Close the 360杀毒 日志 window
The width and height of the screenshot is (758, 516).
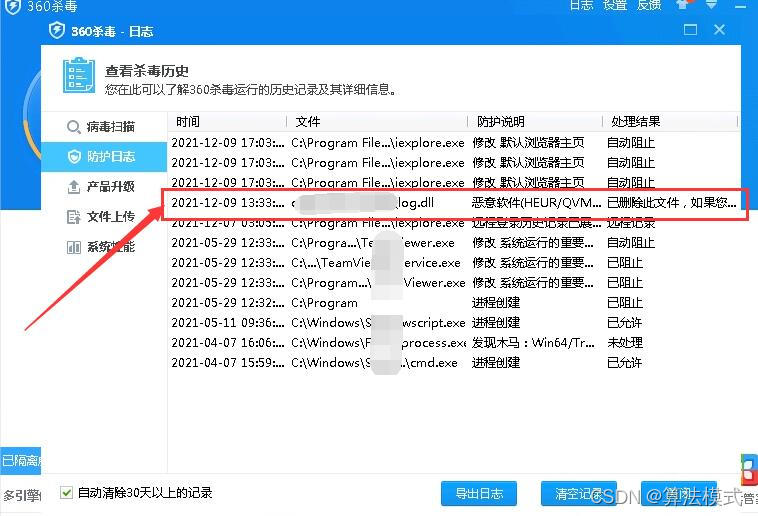coord(719,30)
